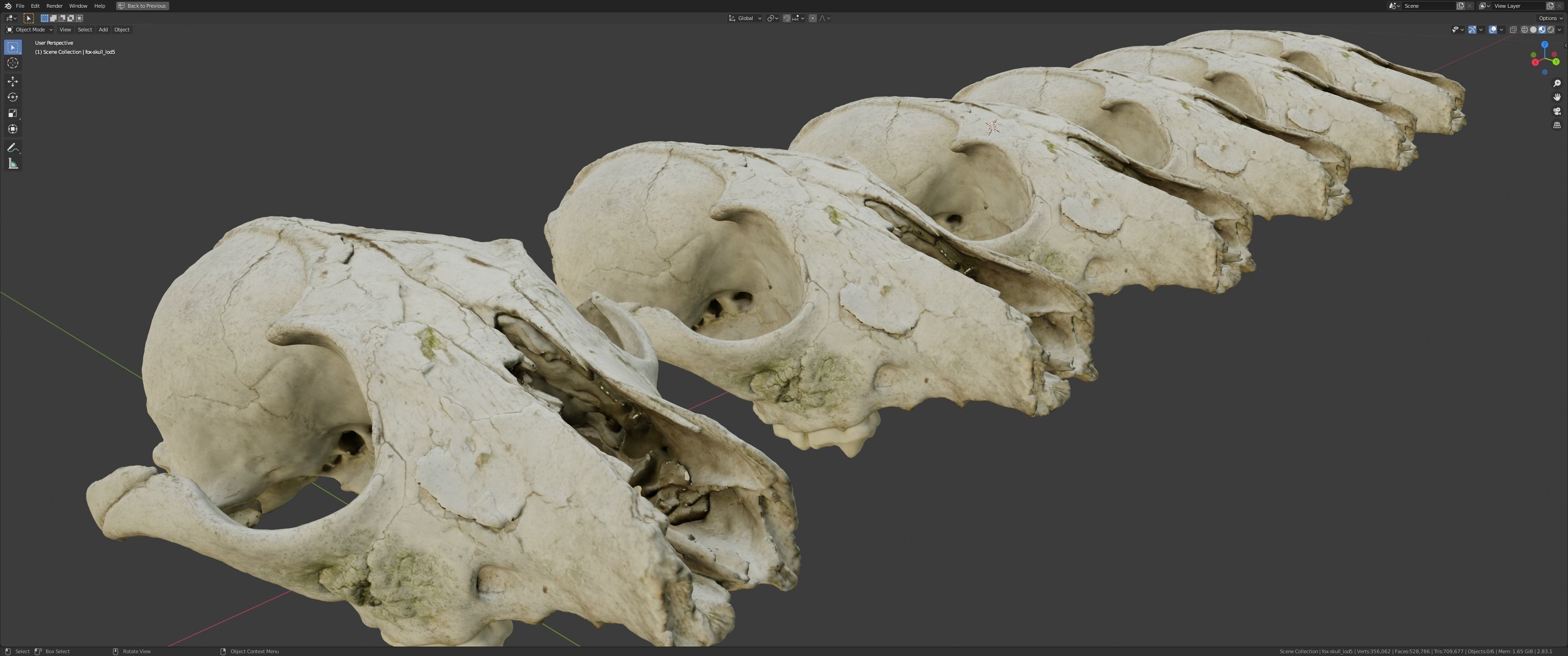Toggle viewport overlays display
The image size is (1568, 656).
1493,30
